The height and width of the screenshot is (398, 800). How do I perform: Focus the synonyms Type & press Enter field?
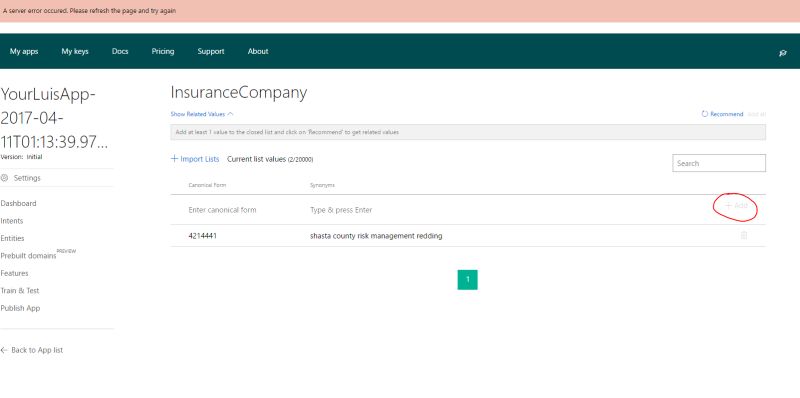tap(341, 210)
